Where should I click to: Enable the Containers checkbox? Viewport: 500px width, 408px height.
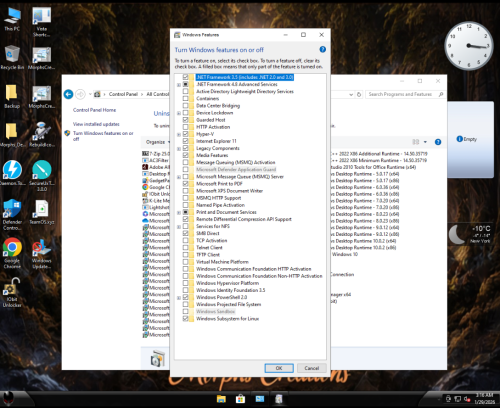click(185, 98)
